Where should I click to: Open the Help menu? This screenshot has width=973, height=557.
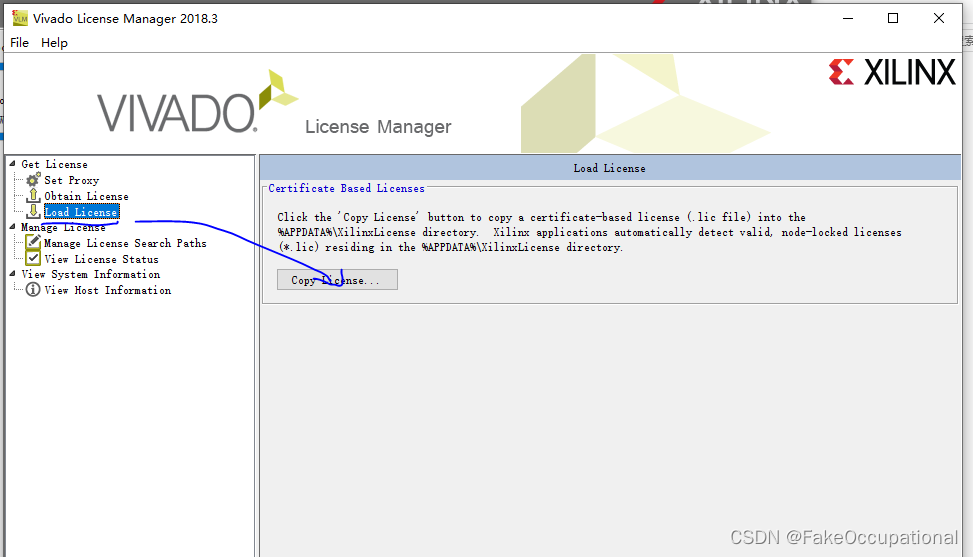pos(54,42)
